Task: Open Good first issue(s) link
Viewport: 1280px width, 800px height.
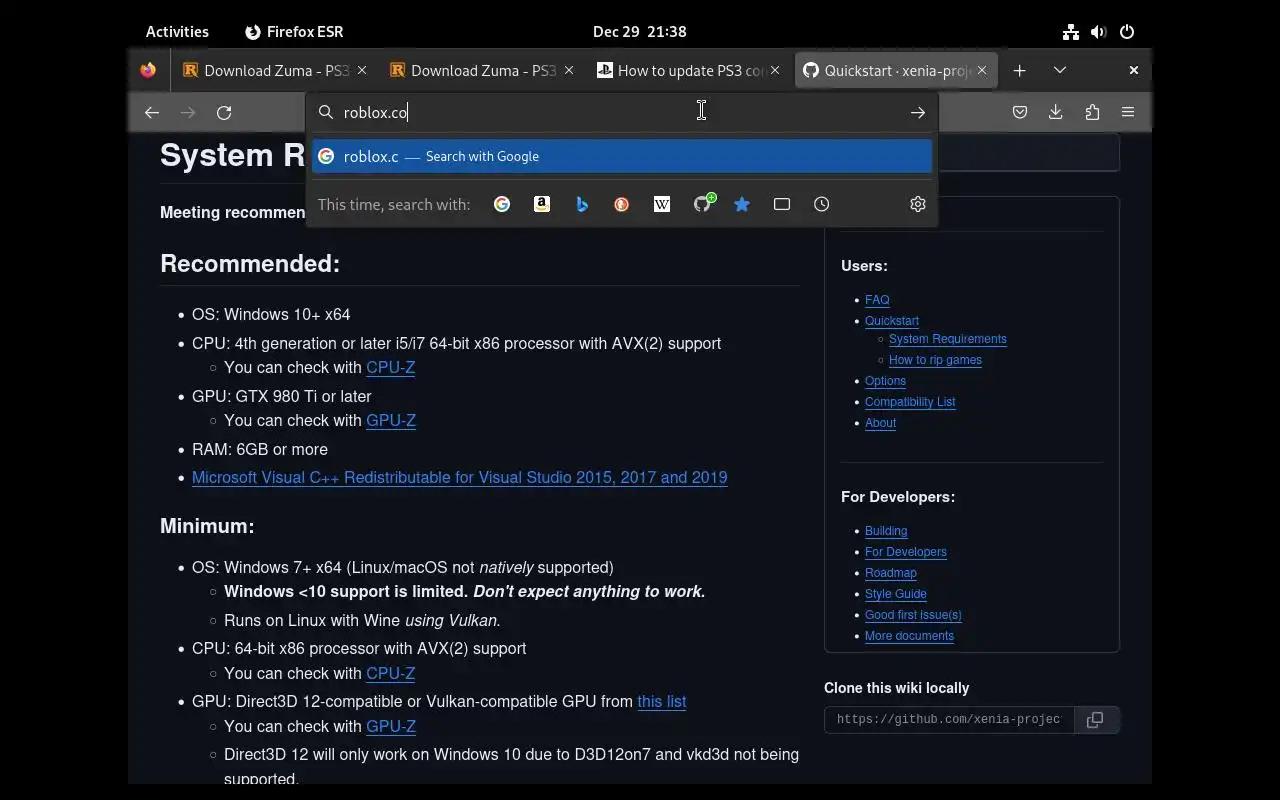Action: (913, 615)
